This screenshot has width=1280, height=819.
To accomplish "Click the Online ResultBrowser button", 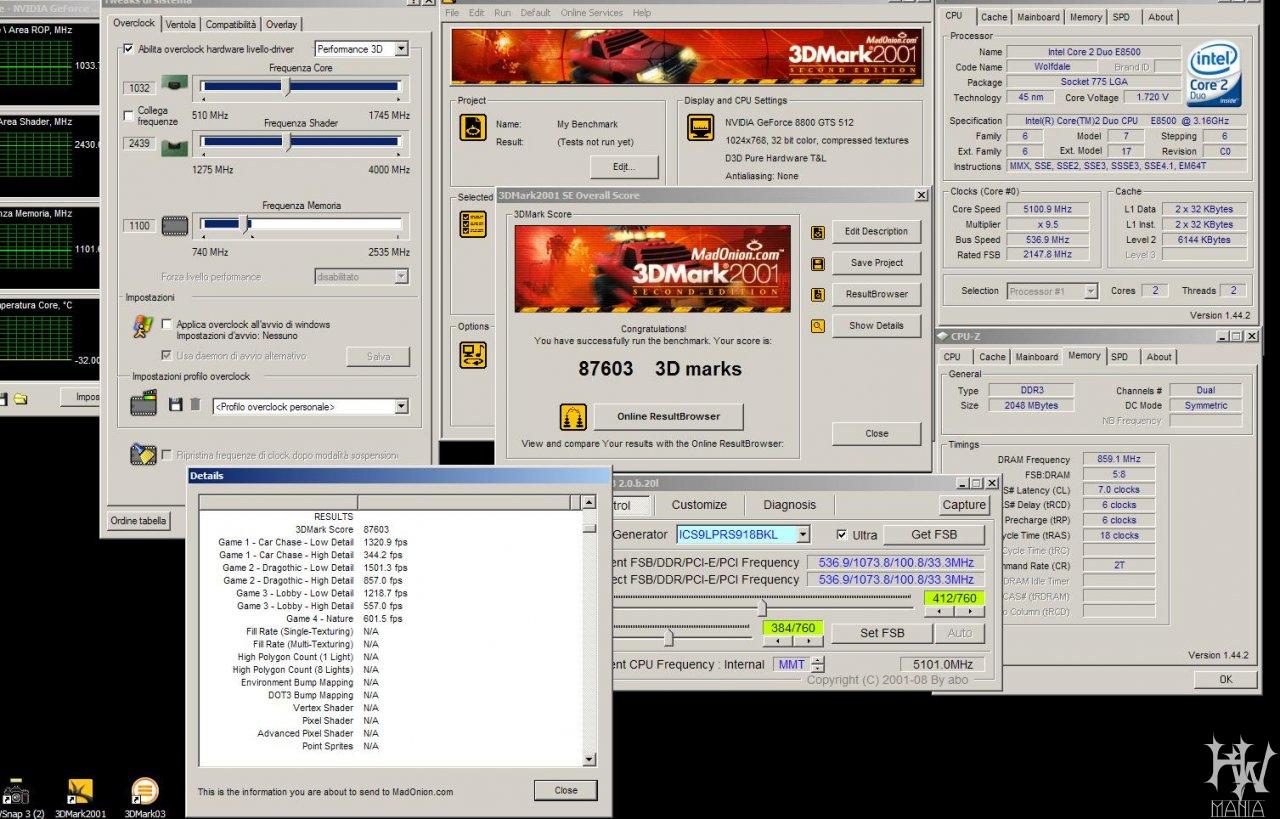I will [x=669, y=416].
